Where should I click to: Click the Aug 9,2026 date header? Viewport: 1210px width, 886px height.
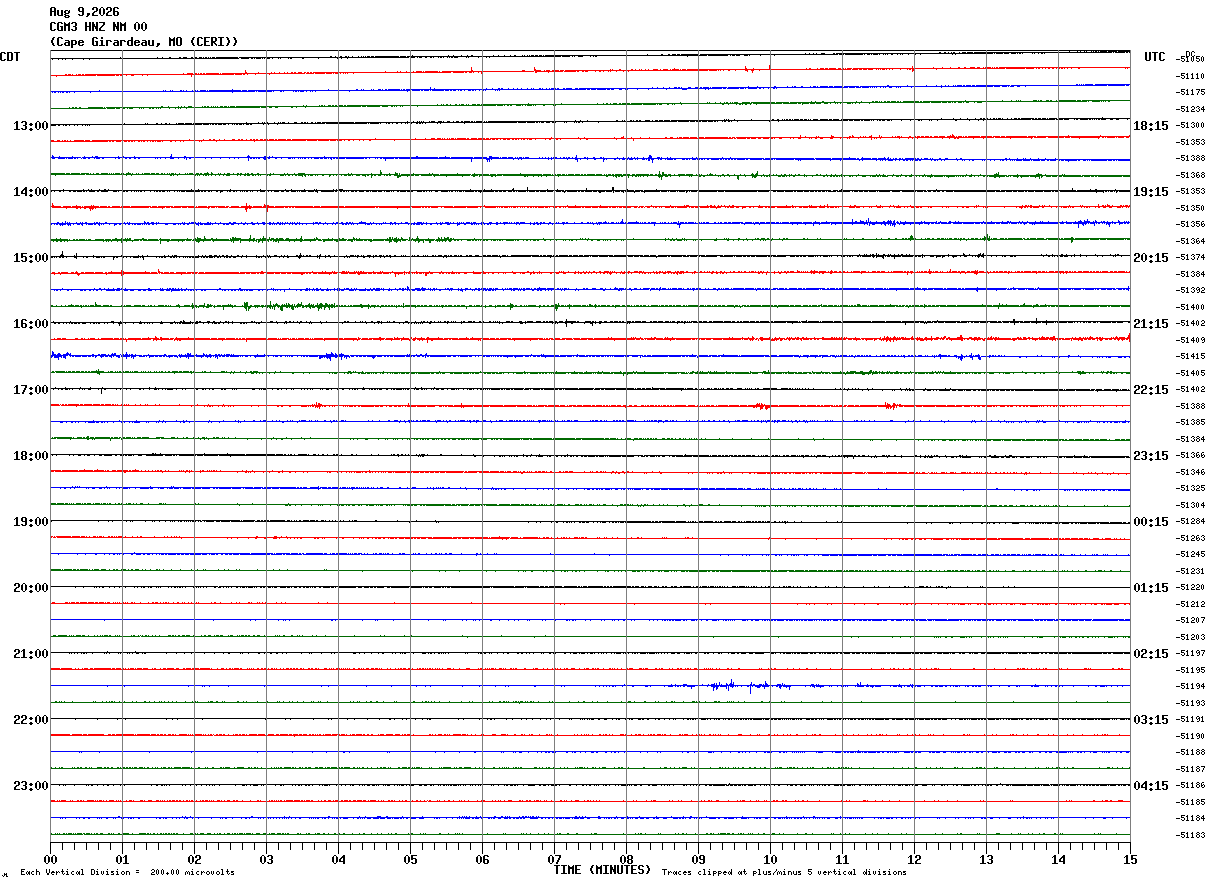pyautogui.click(x=84, y=12)
